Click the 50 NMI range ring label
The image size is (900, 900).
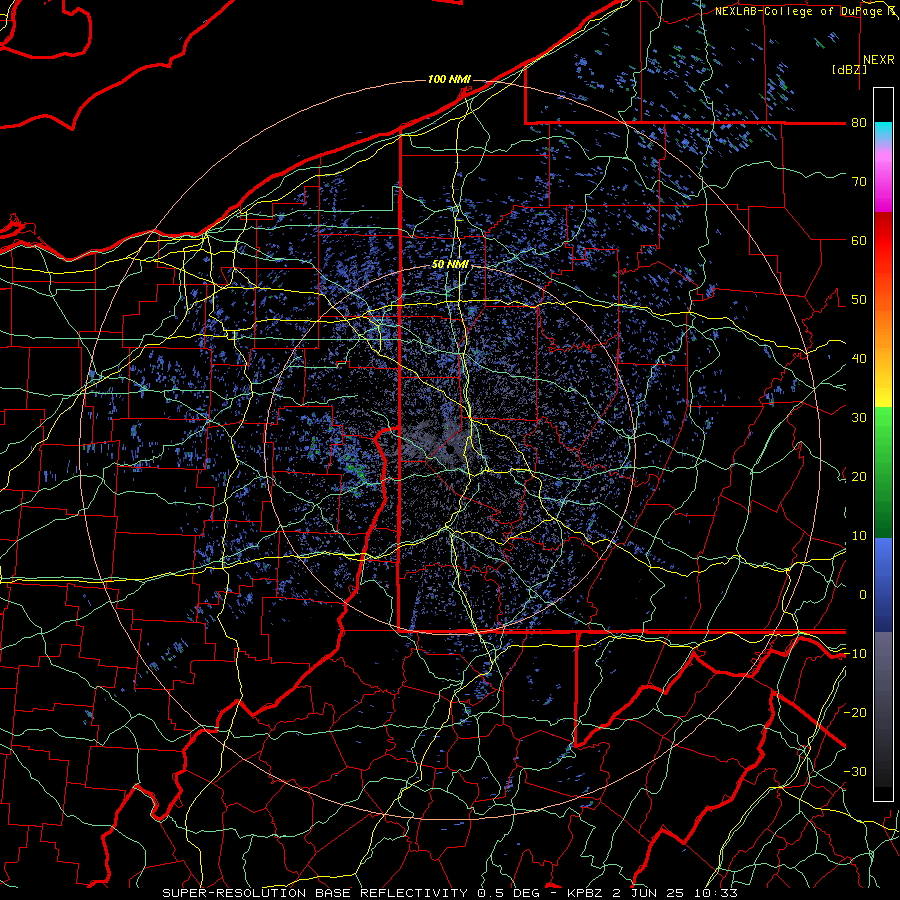coord(450,264)
